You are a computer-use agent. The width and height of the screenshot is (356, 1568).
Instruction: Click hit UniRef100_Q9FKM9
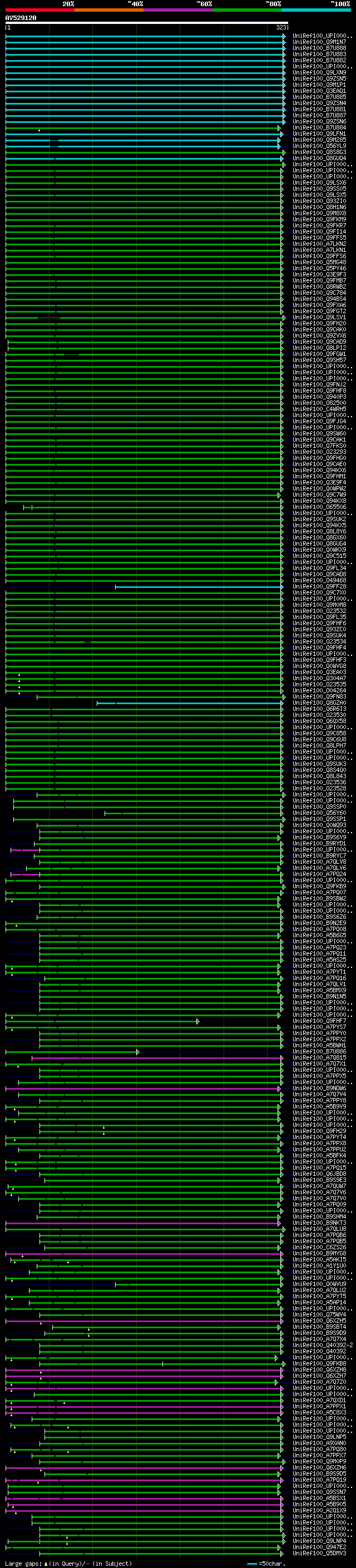[319, 219]
